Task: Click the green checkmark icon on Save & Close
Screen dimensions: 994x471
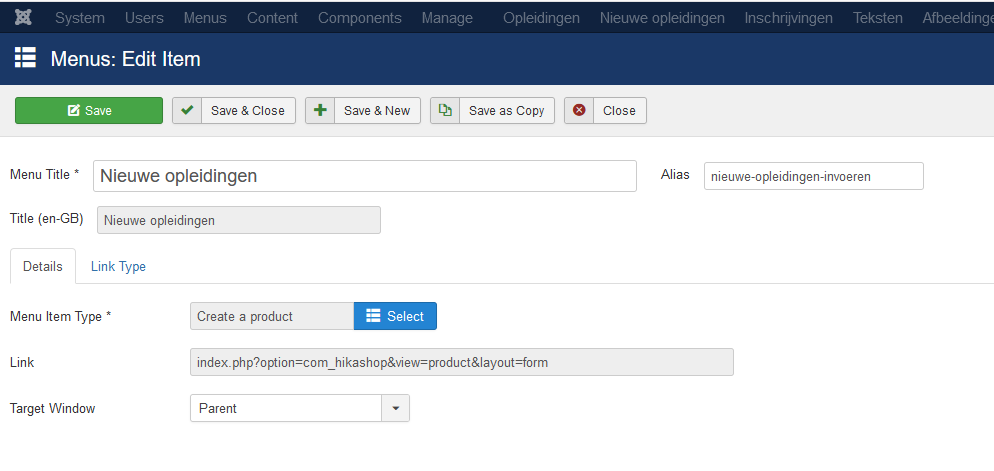Action: click(x=187, y=110)
